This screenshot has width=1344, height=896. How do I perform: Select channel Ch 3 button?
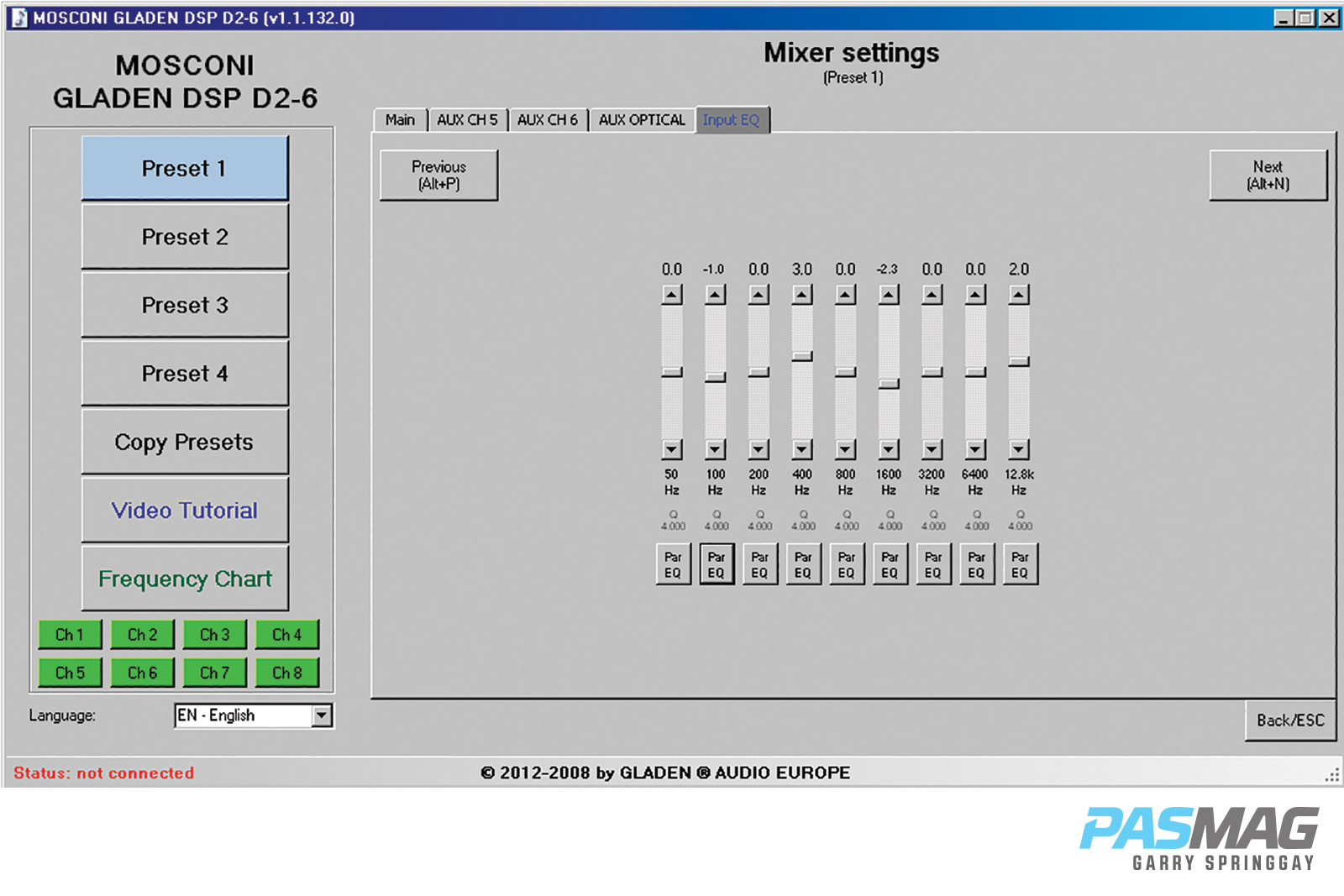(214, 635)
